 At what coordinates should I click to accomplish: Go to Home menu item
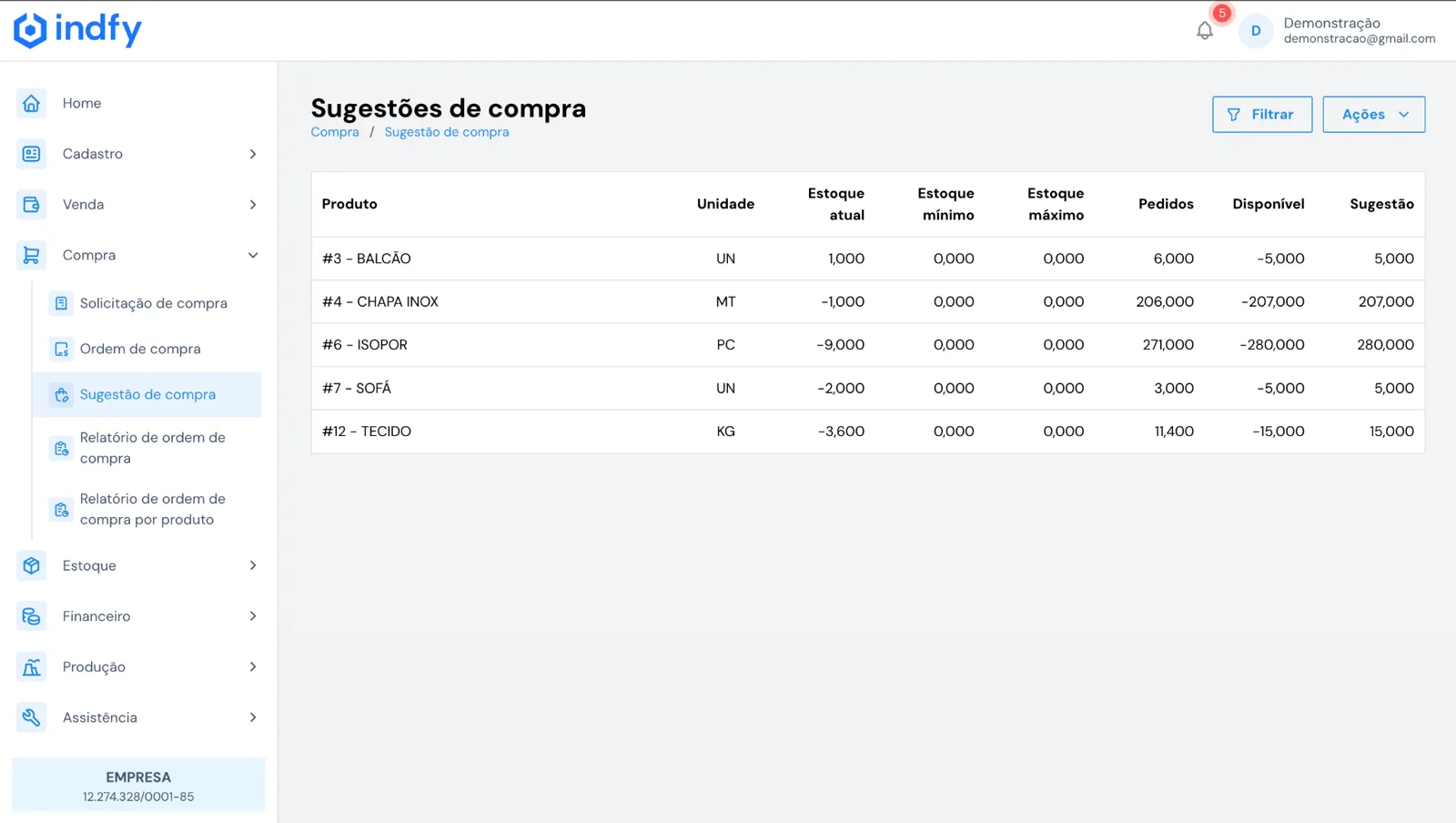[x=138, y=103]
